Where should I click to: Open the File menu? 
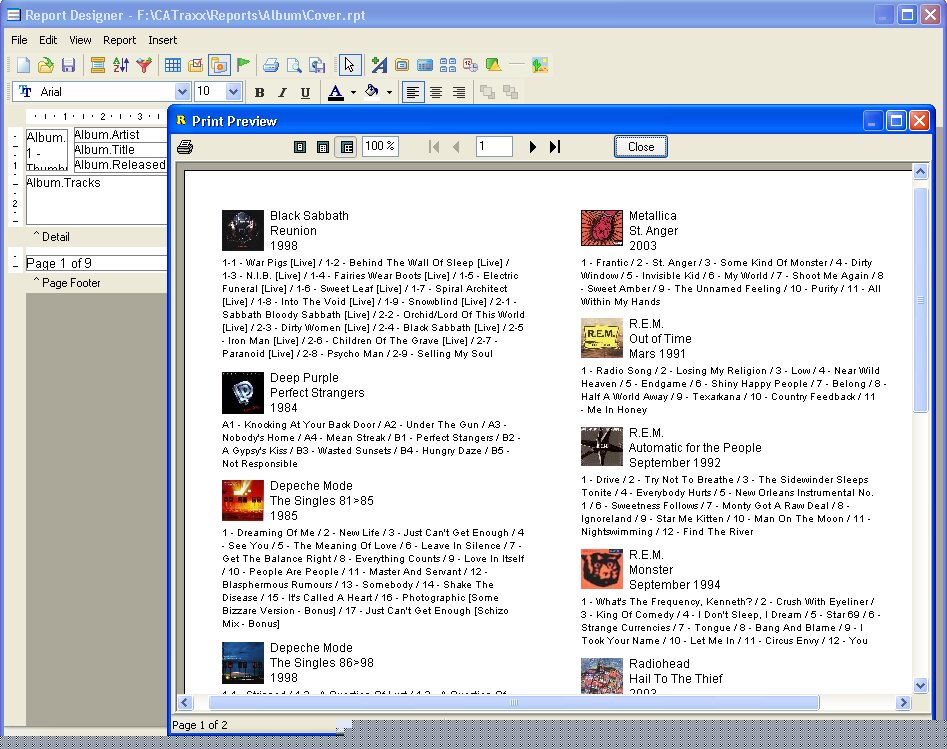(x=19, y=40)
